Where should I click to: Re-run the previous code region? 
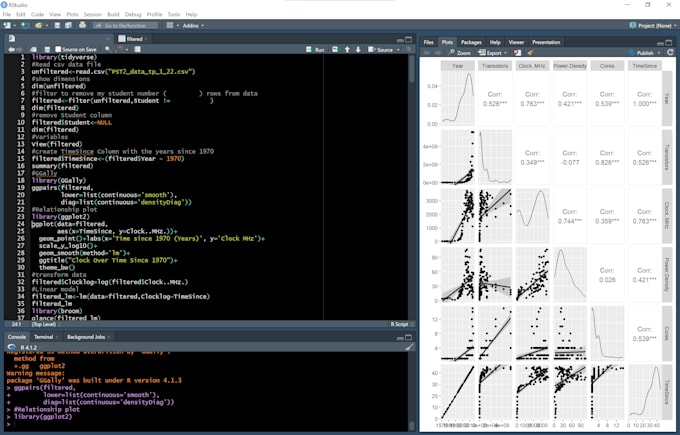pyautogui.click(x=335, y=49)
